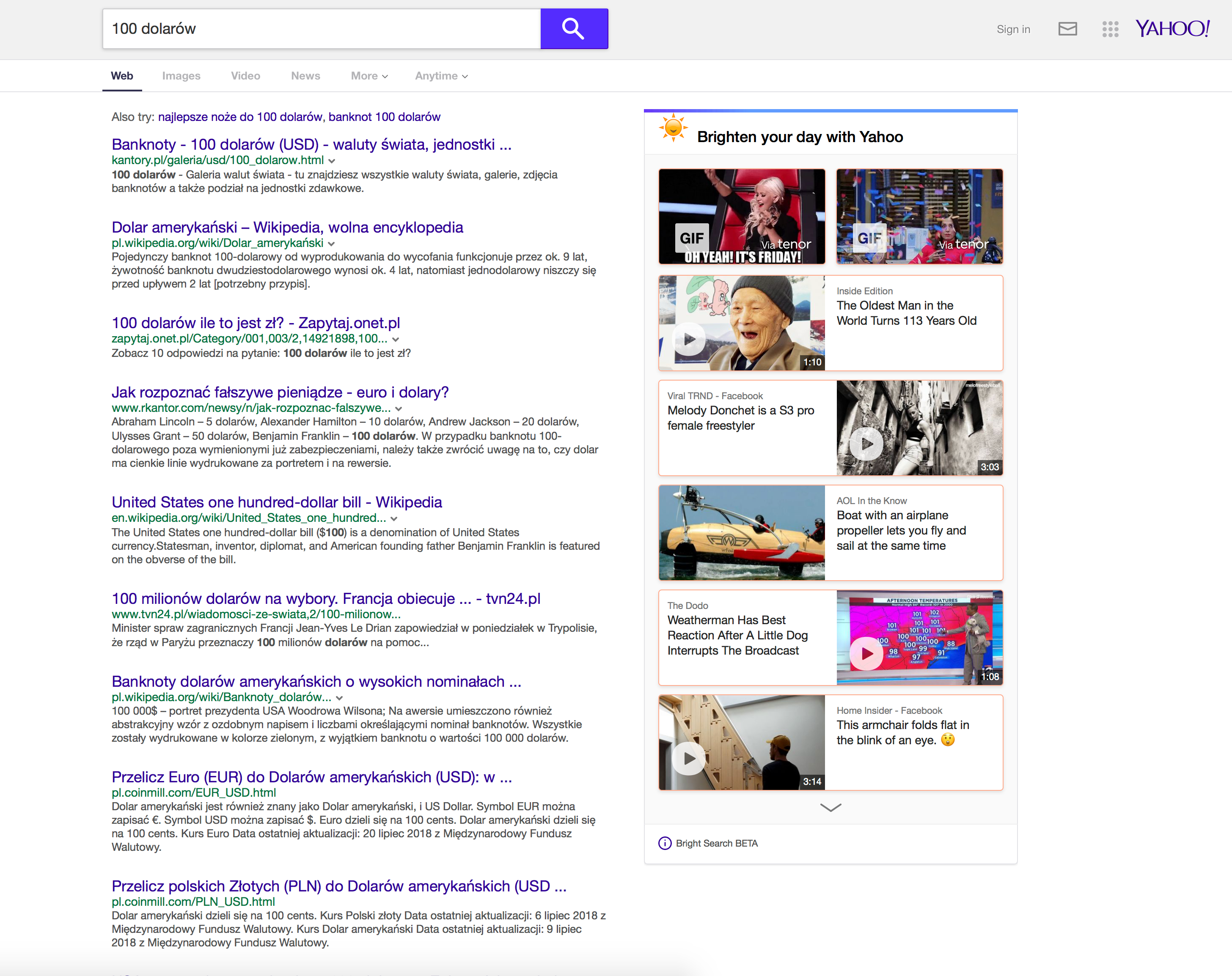Viewport: 1232px width, 976px height.
Task: Click the pl.coinmill.com/PLN_USD.html URL
Action: tap(193, 902)
